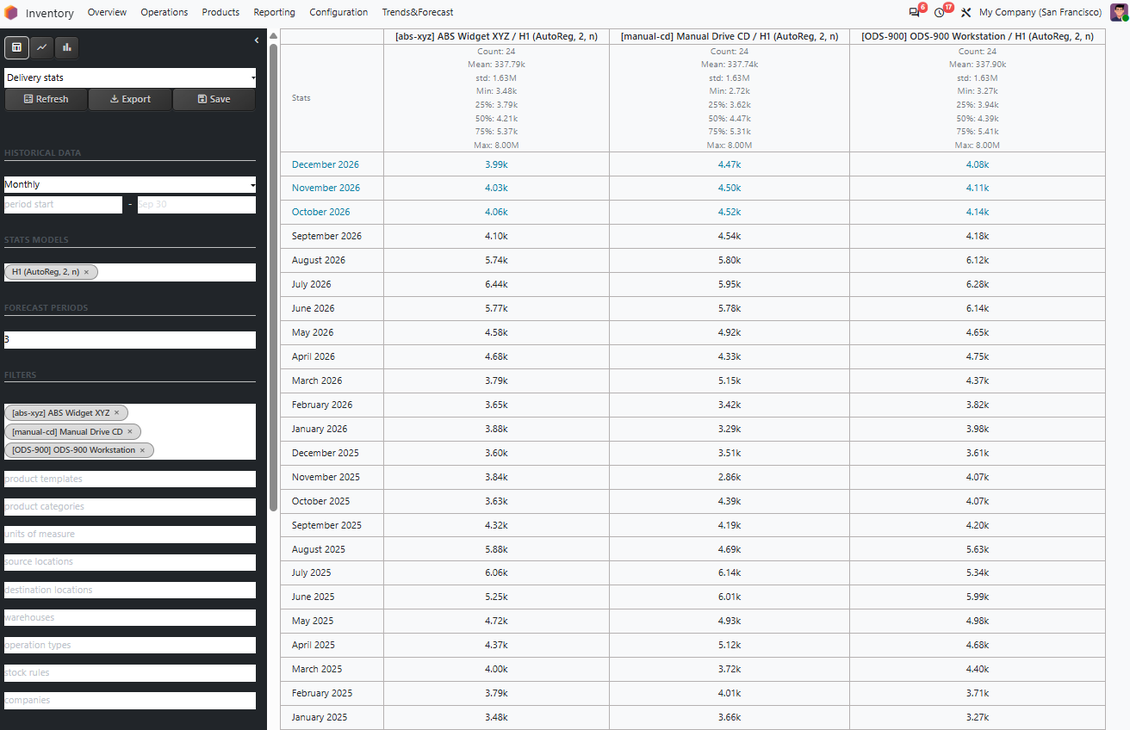Open the Reporting menu
1130x730 pixels.
(x=274, y=12)
